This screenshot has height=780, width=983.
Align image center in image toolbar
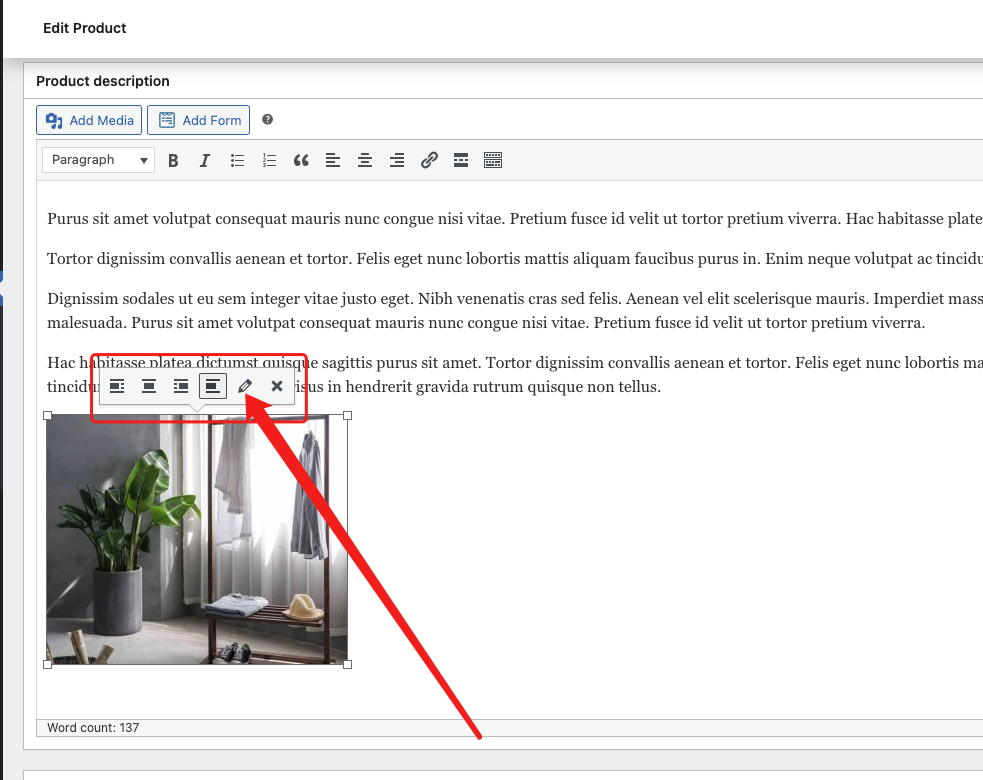point(149,386)
